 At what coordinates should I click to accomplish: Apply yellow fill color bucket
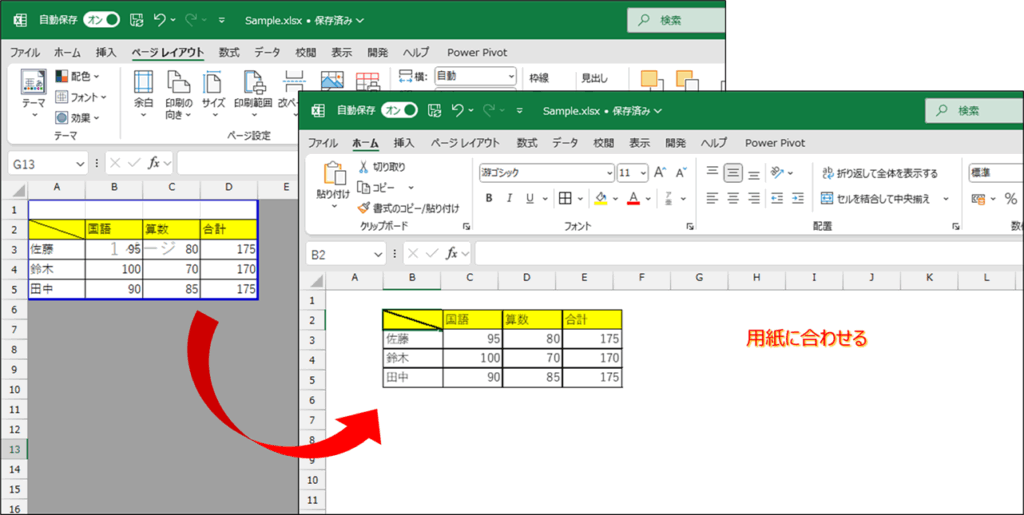(x=601, y=198)
